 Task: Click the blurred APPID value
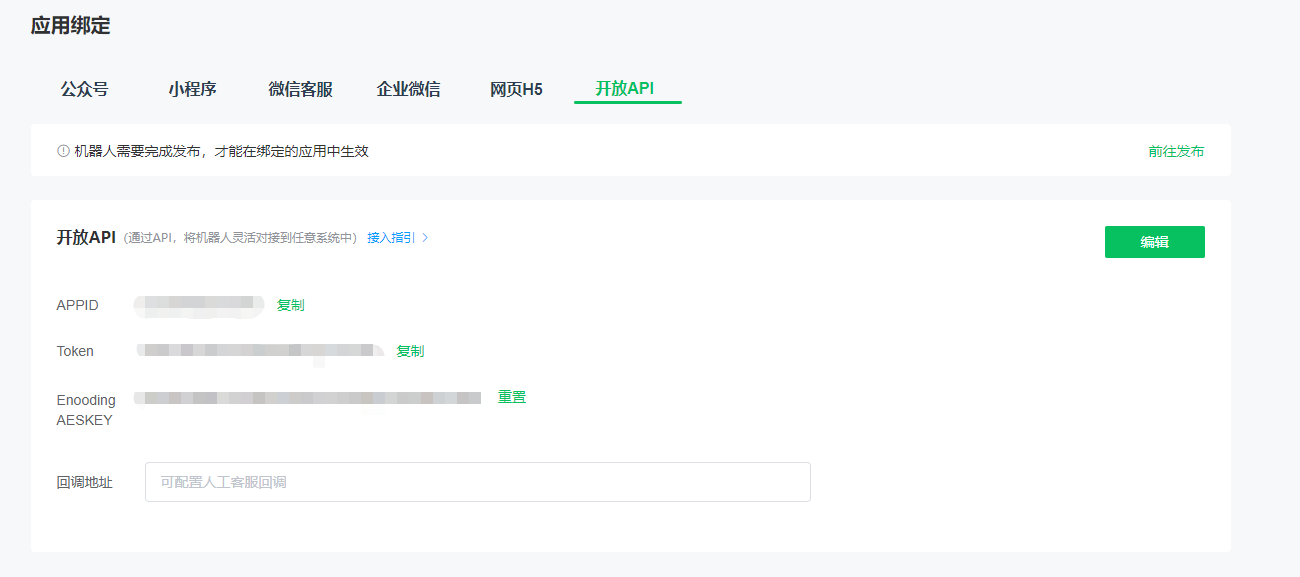[x=198, y=305]
